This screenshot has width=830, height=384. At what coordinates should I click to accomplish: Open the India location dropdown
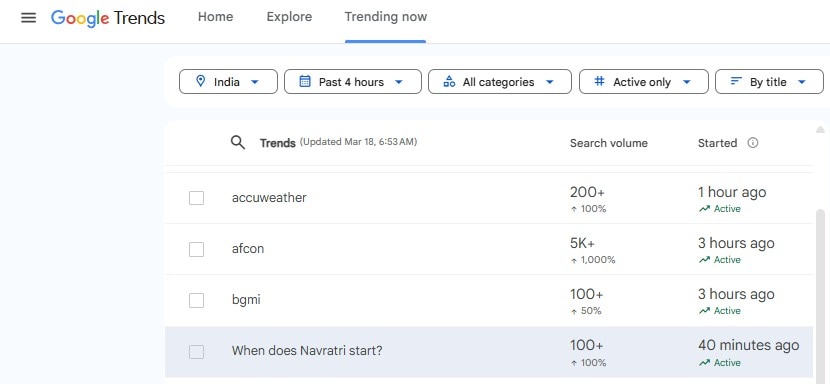coord(228,82)
